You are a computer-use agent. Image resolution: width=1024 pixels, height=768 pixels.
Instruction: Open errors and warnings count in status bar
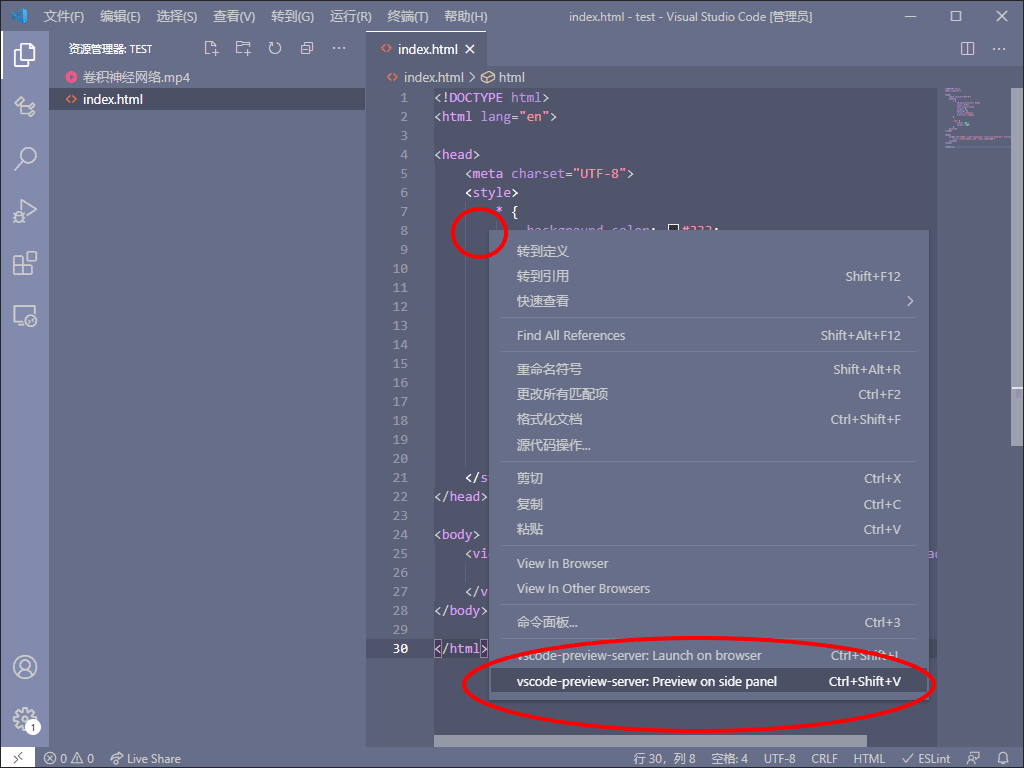[69, 758]
